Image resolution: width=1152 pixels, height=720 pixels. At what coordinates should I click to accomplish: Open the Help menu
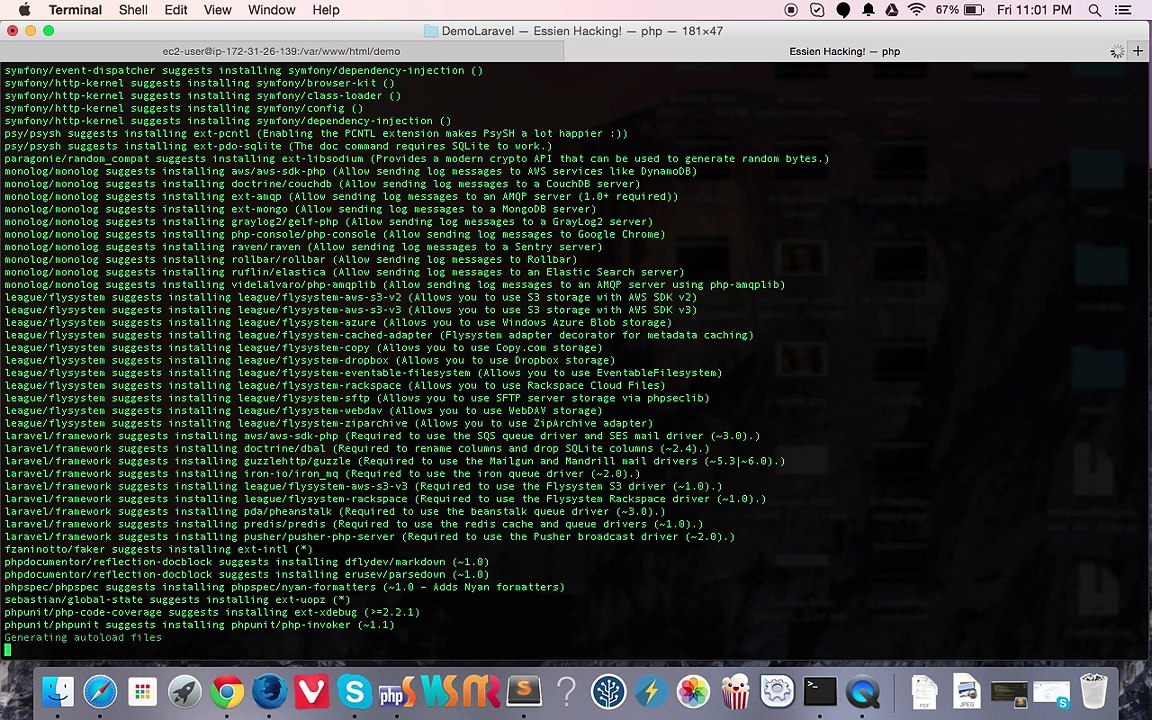[325, 10]
